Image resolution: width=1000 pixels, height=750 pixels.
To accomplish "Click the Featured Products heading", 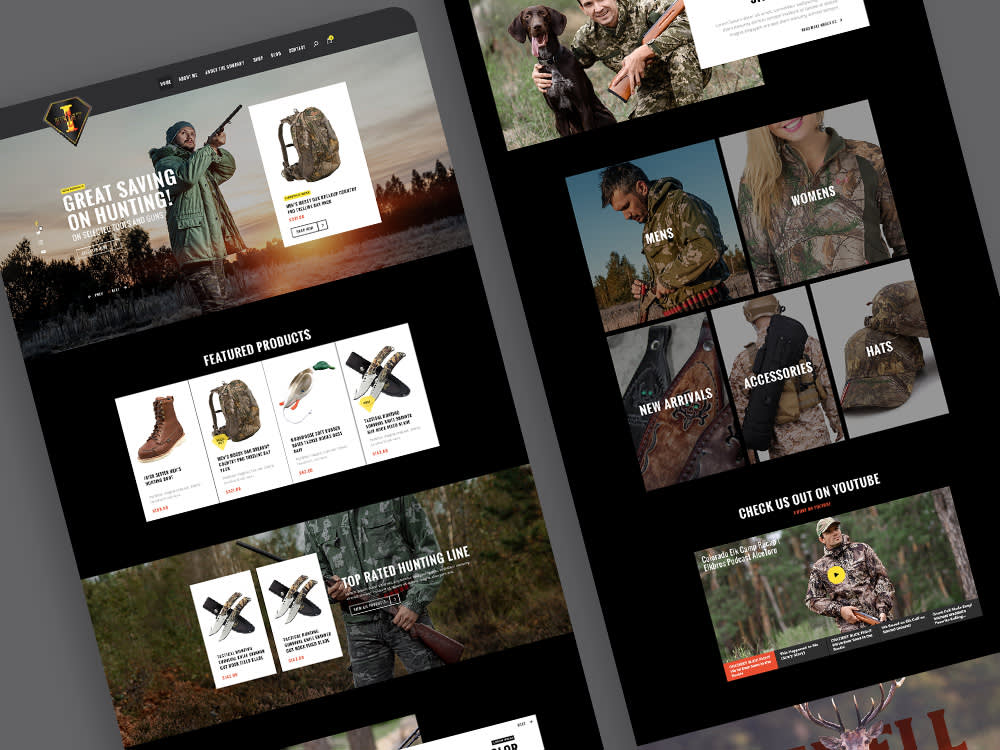I will (257, 348).
